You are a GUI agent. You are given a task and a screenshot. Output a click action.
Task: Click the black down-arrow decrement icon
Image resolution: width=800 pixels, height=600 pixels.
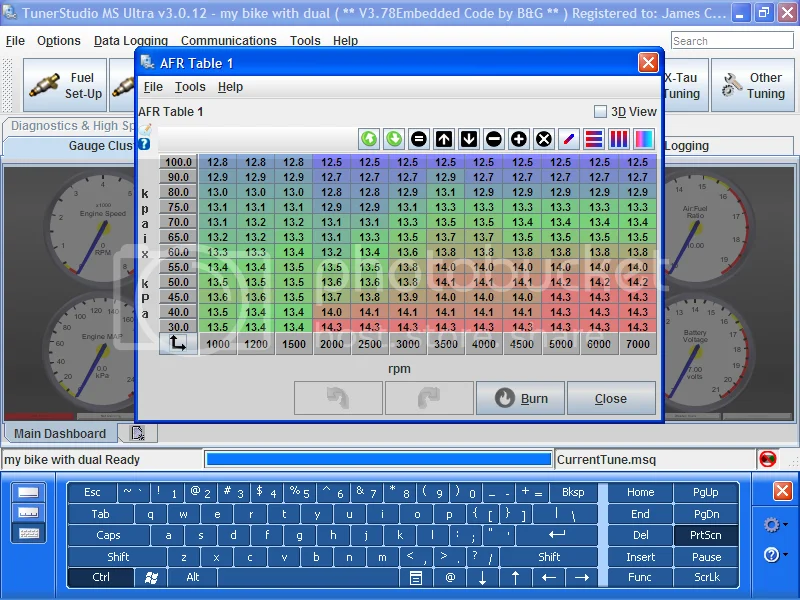click(x=469, y=139)
